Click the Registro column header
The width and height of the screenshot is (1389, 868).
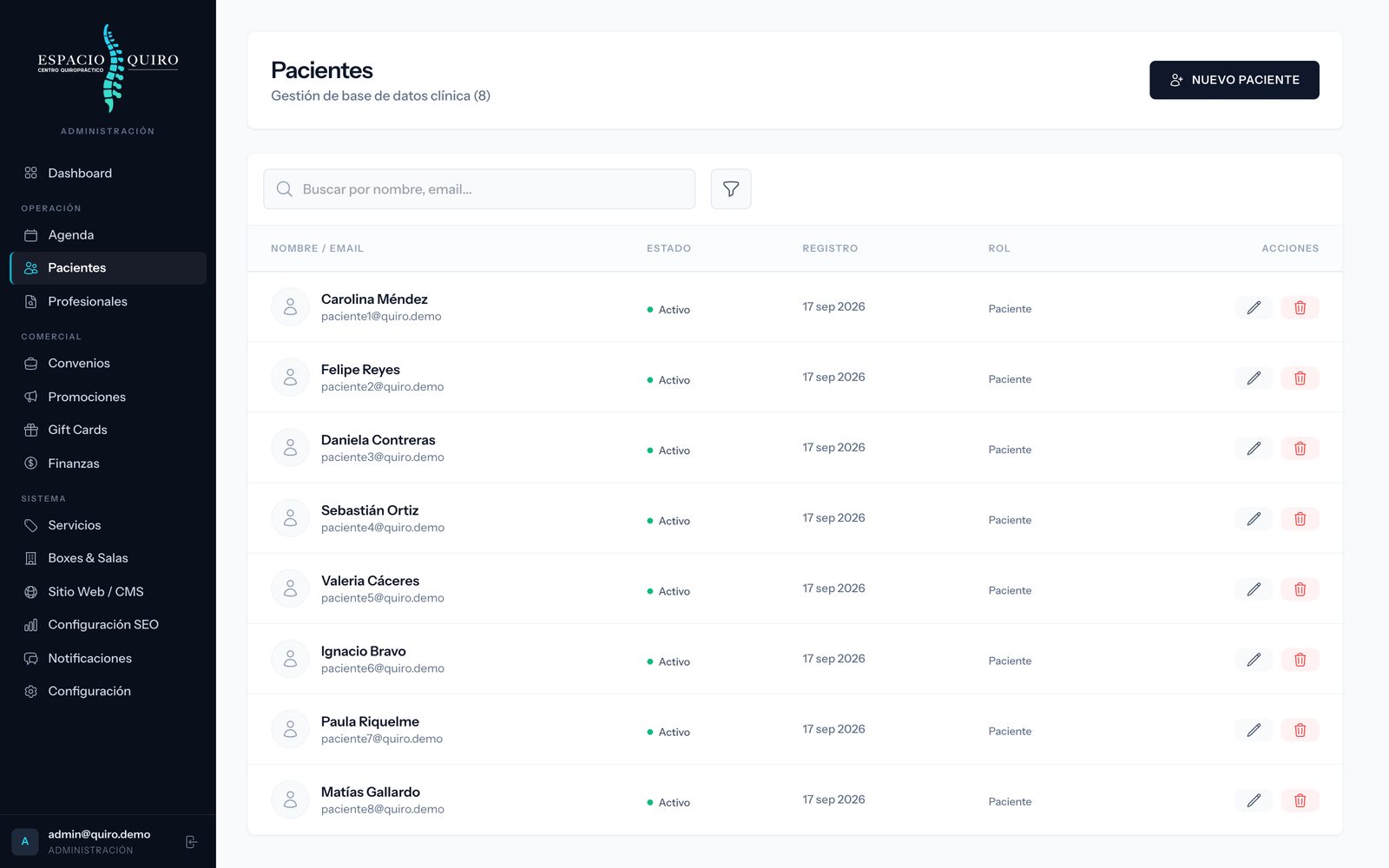[x=830, y=248]
